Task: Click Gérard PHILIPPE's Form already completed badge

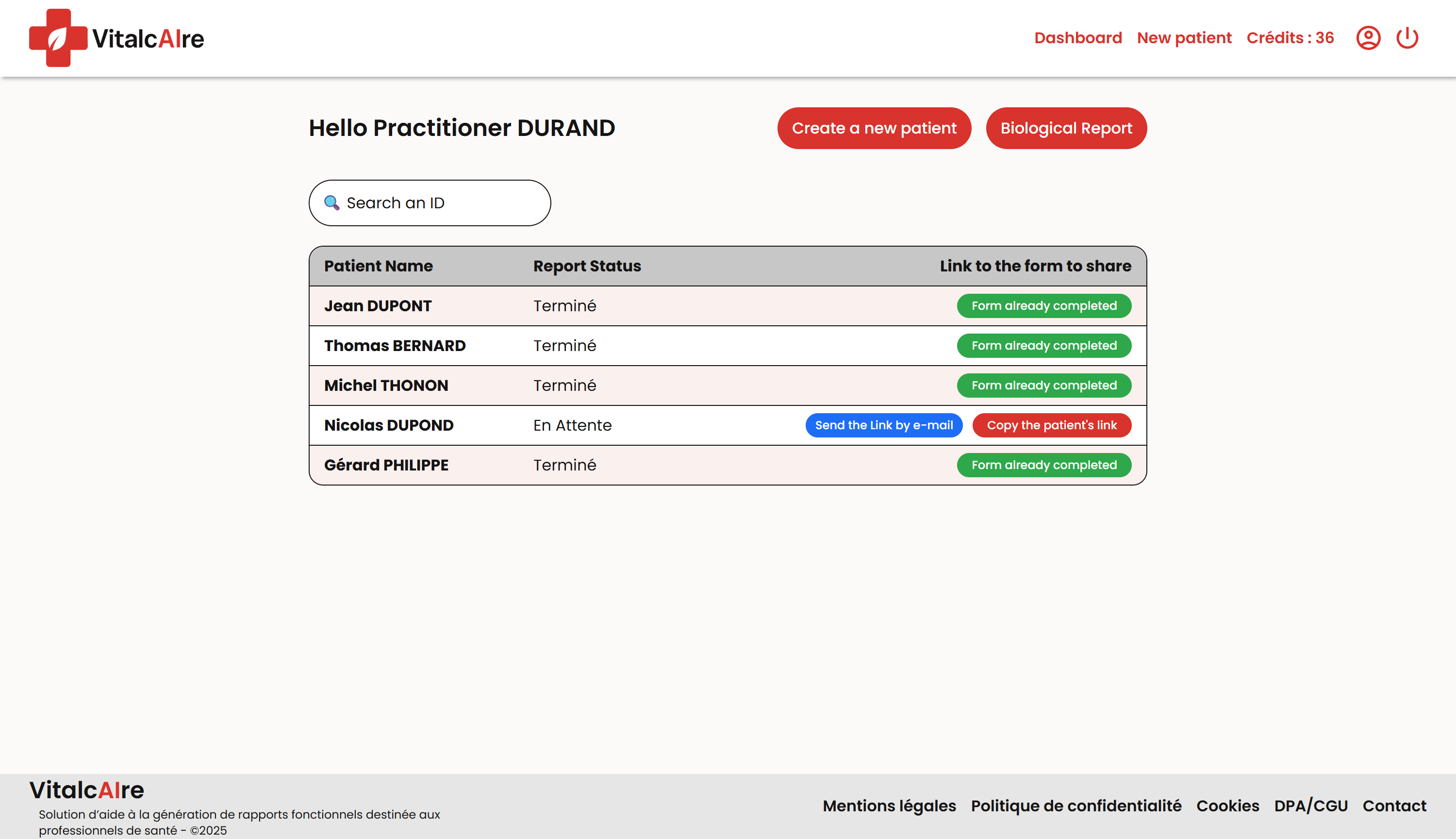Action: (x=1043, y=465)
